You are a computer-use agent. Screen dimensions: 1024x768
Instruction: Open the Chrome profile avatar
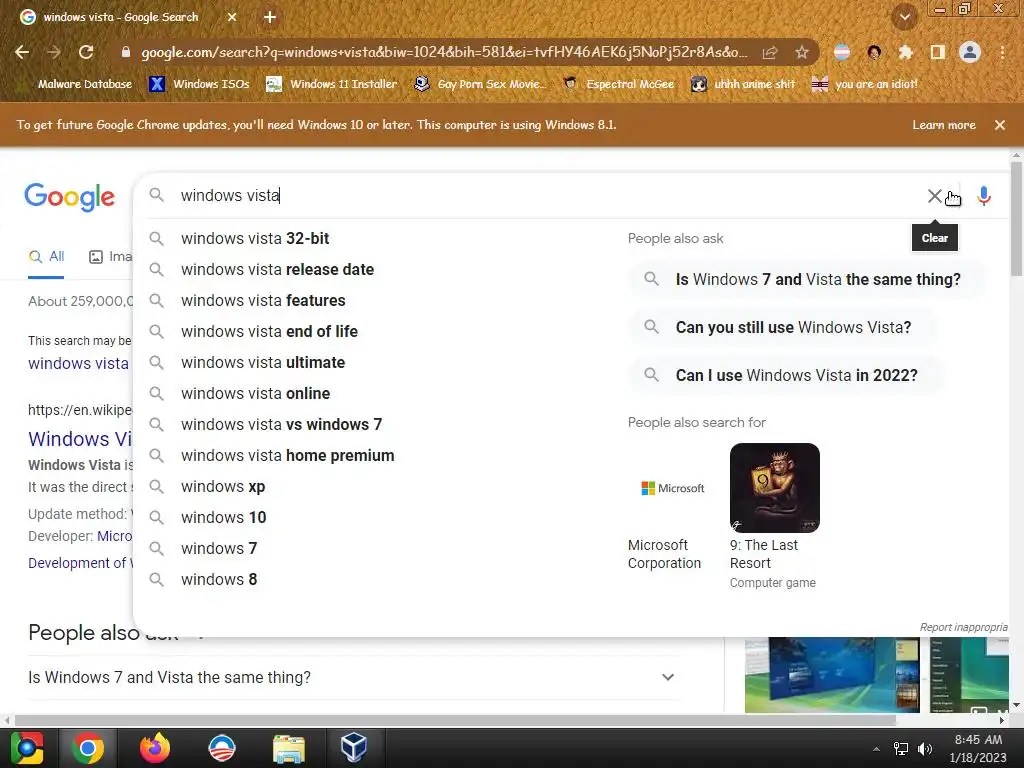point(970,52)
